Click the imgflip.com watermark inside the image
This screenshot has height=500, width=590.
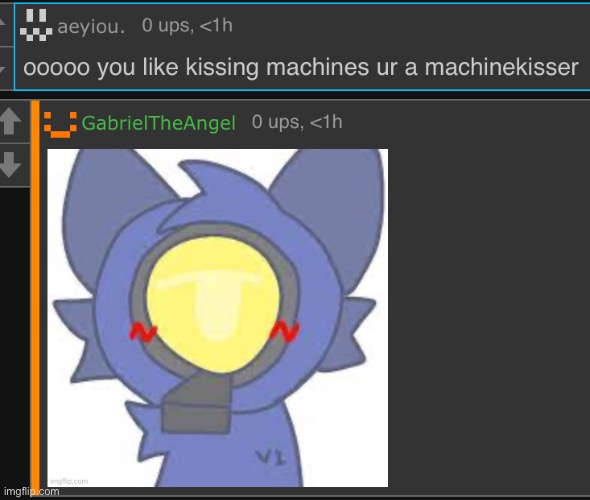[69, 481]
